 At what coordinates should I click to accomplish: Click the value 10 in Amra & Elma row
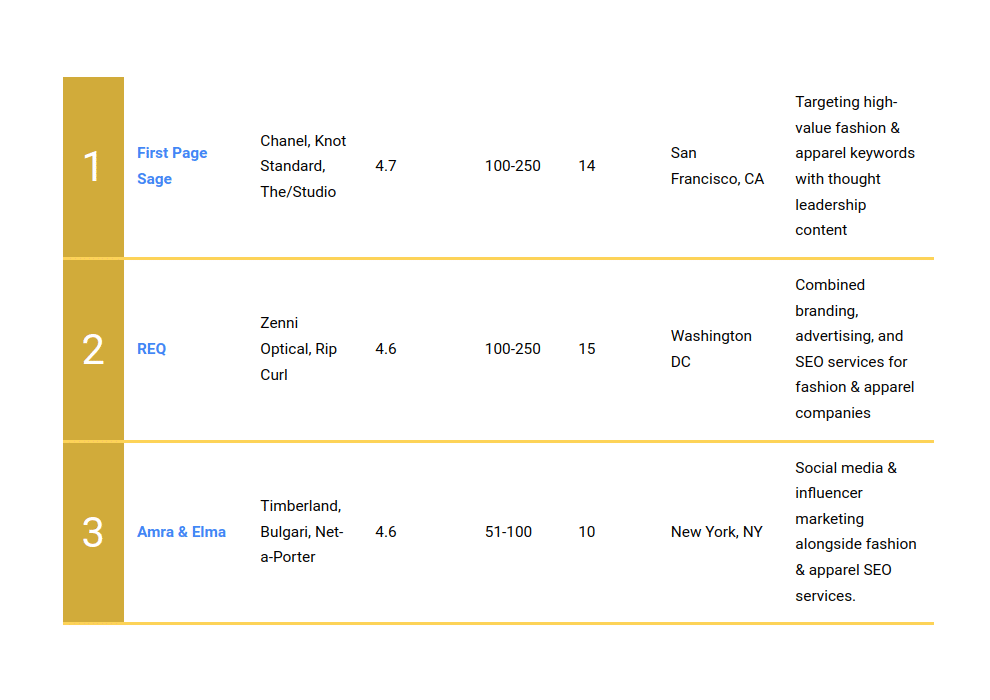[x=587, y=532]
